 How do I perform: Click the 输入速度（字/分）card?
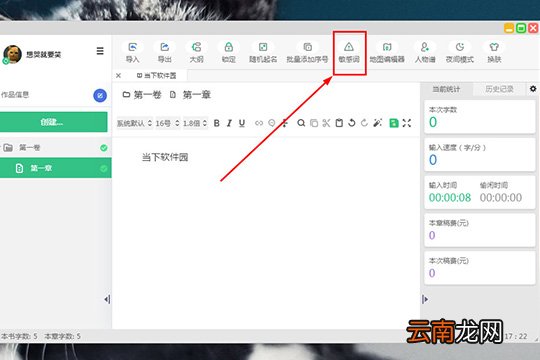(480, 155)
